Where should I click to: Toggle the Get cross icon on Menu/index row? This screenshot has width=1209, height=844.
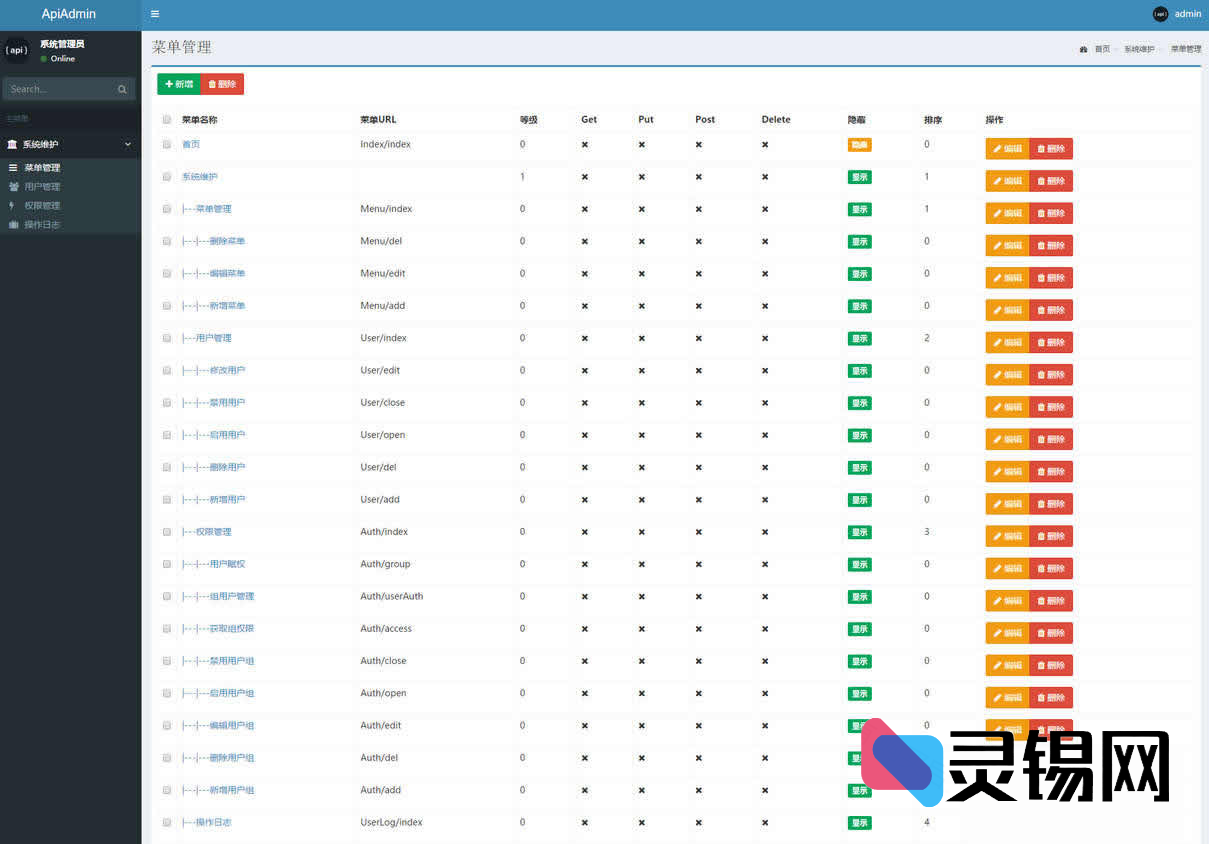pos(584,209)
